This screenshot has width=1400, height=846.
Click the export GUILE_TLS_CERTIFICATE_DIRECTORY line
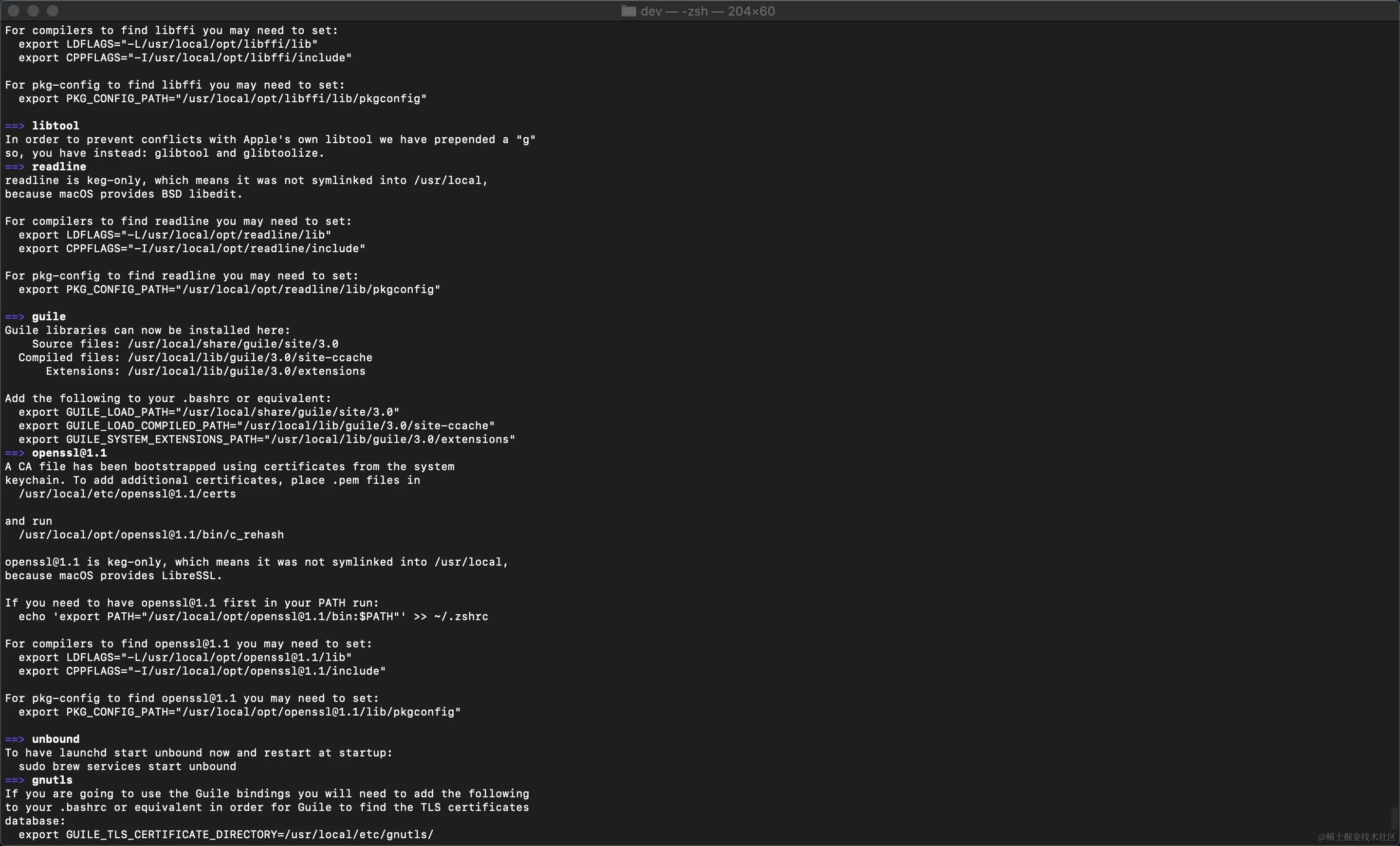click(x=226, y=835)
